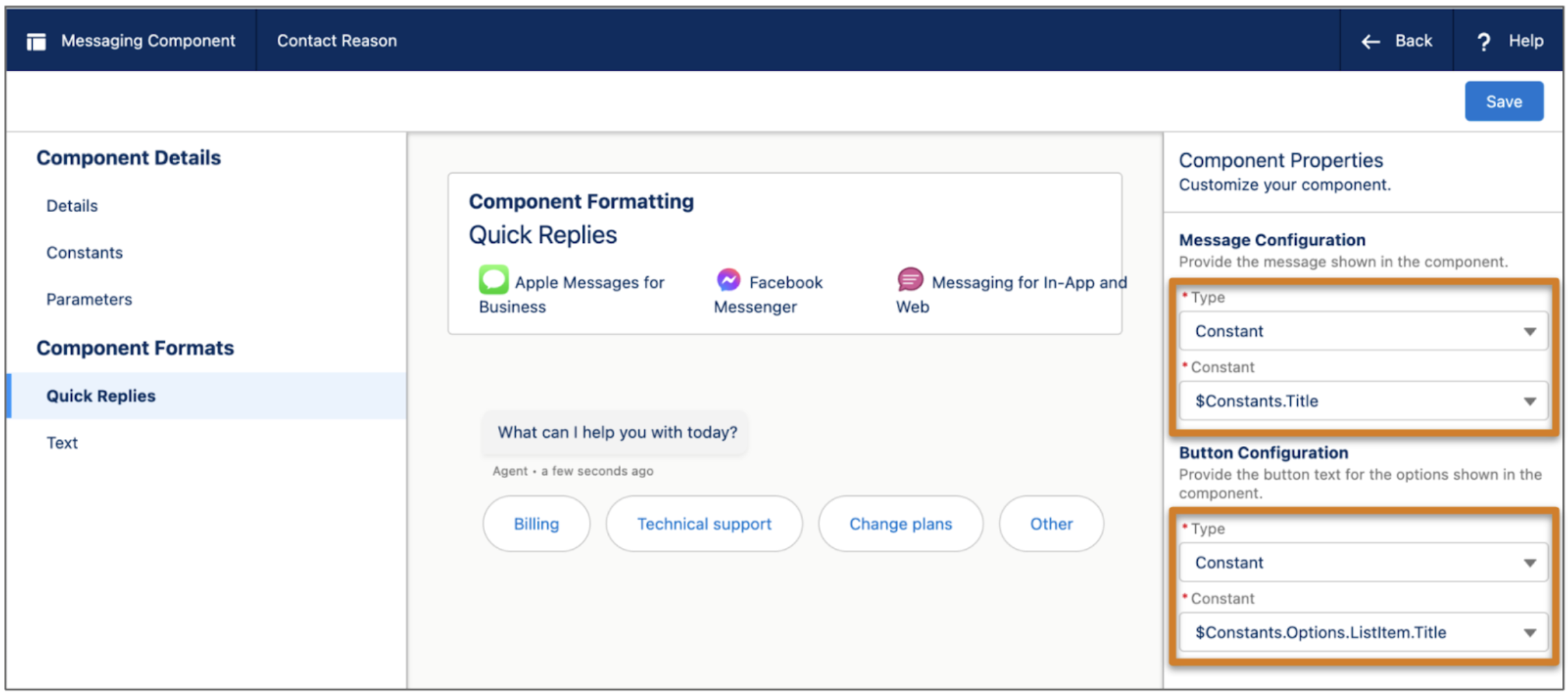Image resolution: width=1568 pixels, height=699 pixels.
Task: Save the messaging component
Action: point(1504,101)
